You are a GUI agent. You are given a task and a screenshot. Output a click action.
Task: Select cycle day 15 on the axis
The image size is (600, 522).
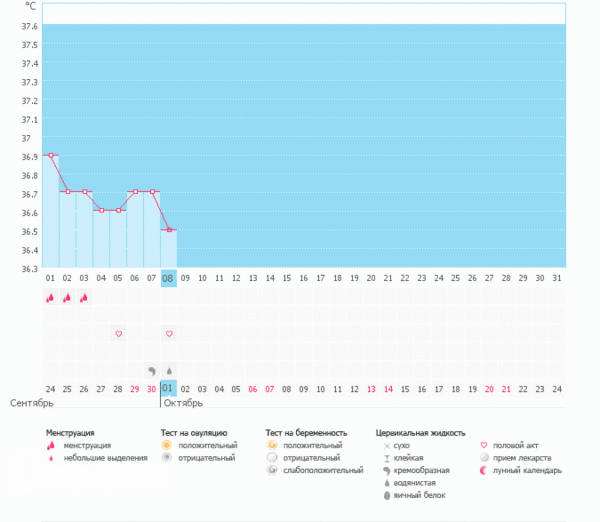point(287,278)
